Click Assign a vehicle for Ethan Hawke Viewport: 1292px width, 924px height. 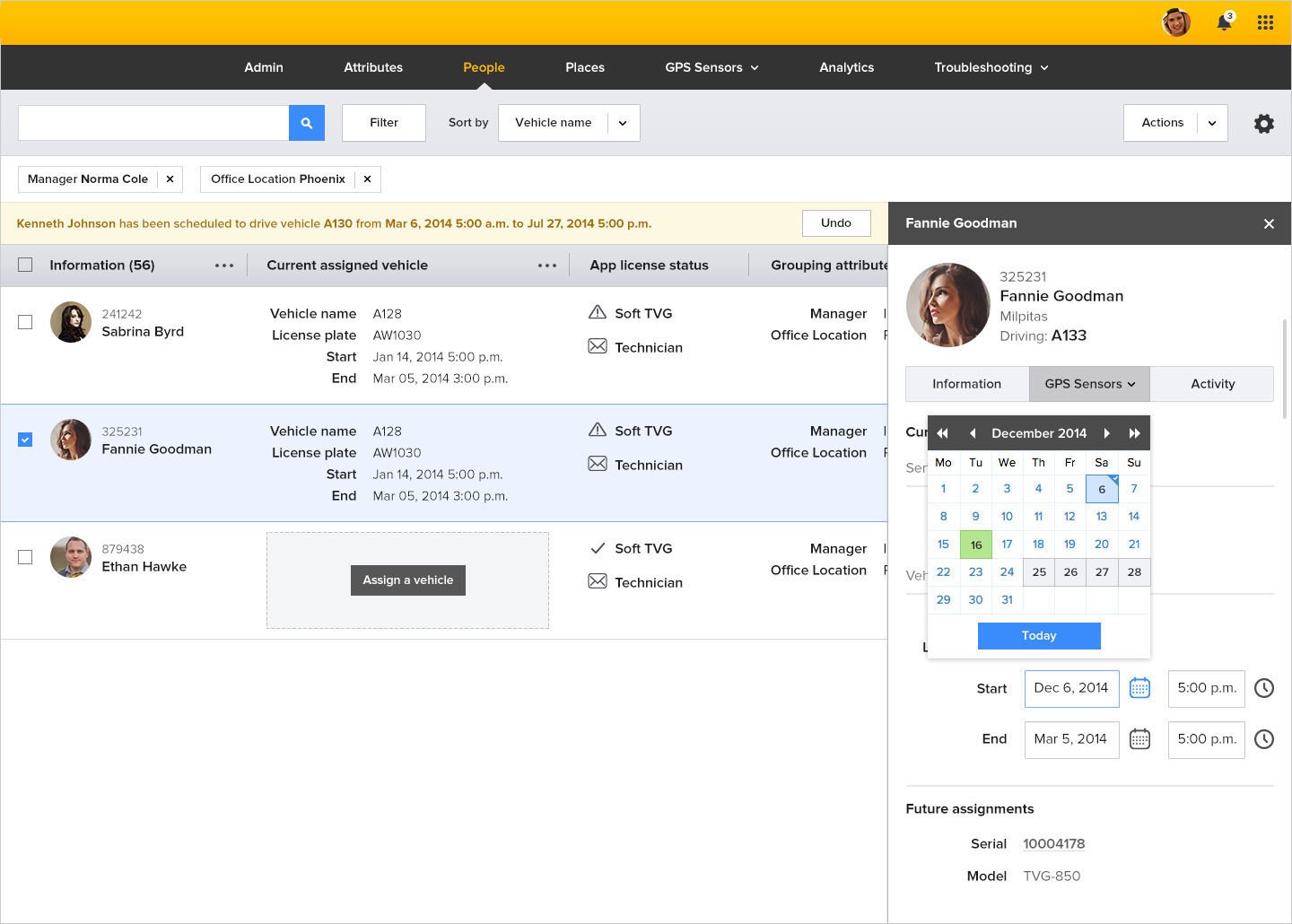pyautogui.click(x=408, y=580)
